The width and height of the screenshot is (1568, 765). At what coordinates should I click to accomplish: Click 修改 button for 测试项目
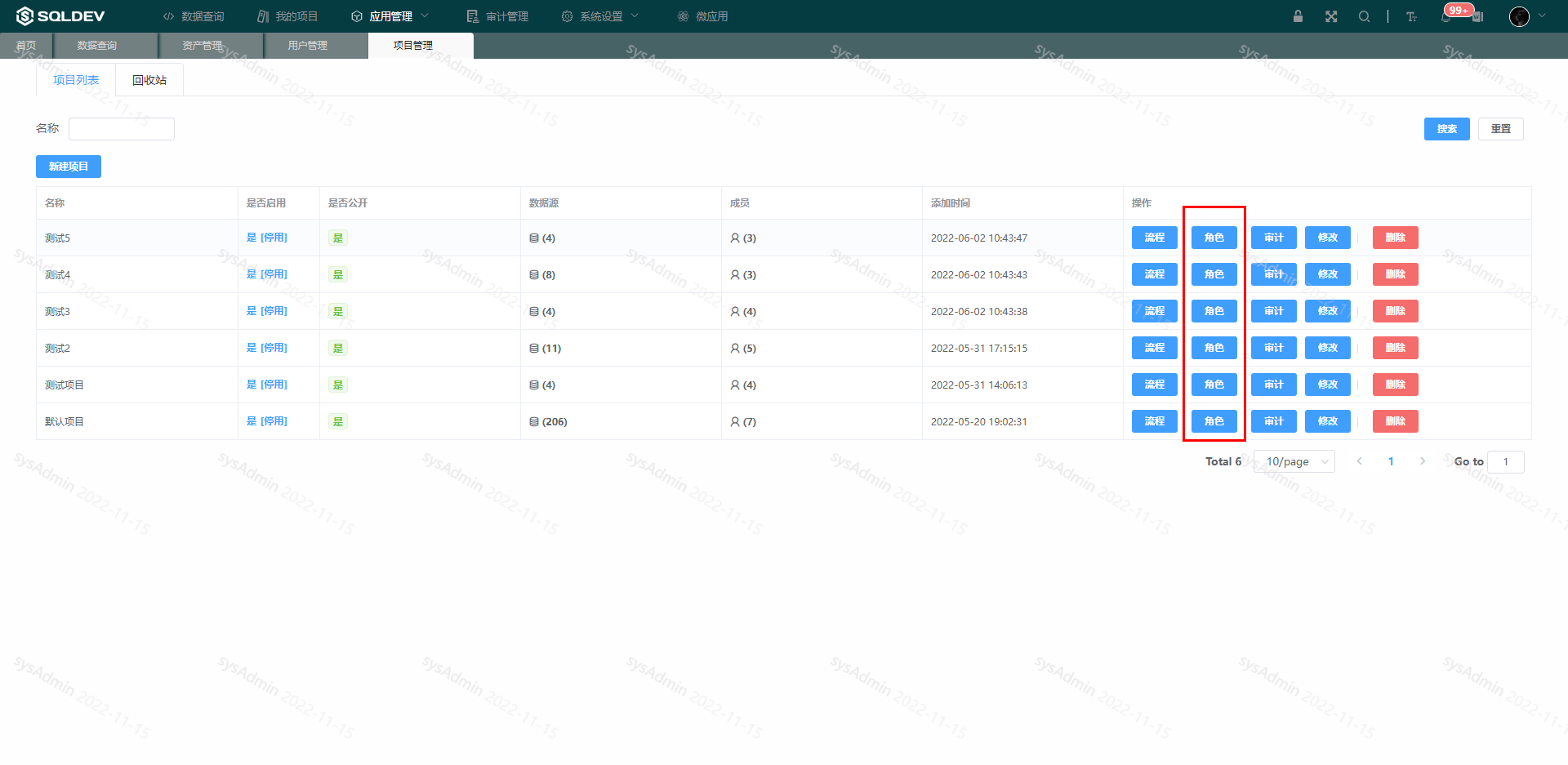(x=1328, y=385)
